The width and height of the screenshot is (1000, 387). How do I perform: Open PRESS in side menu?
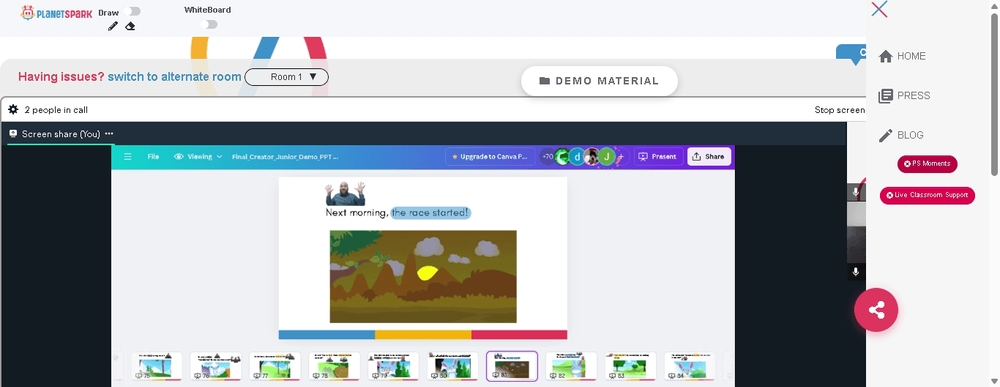click(x=904, y=96)
